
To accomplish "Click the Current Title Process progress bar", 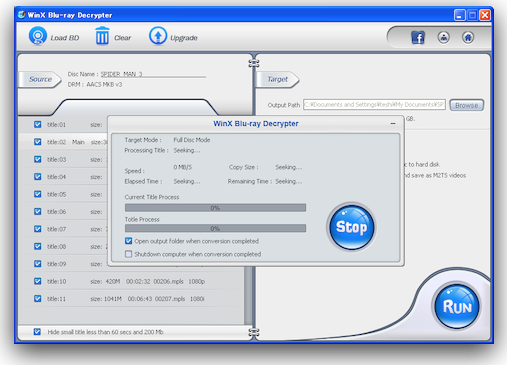I will coord(215,208).
